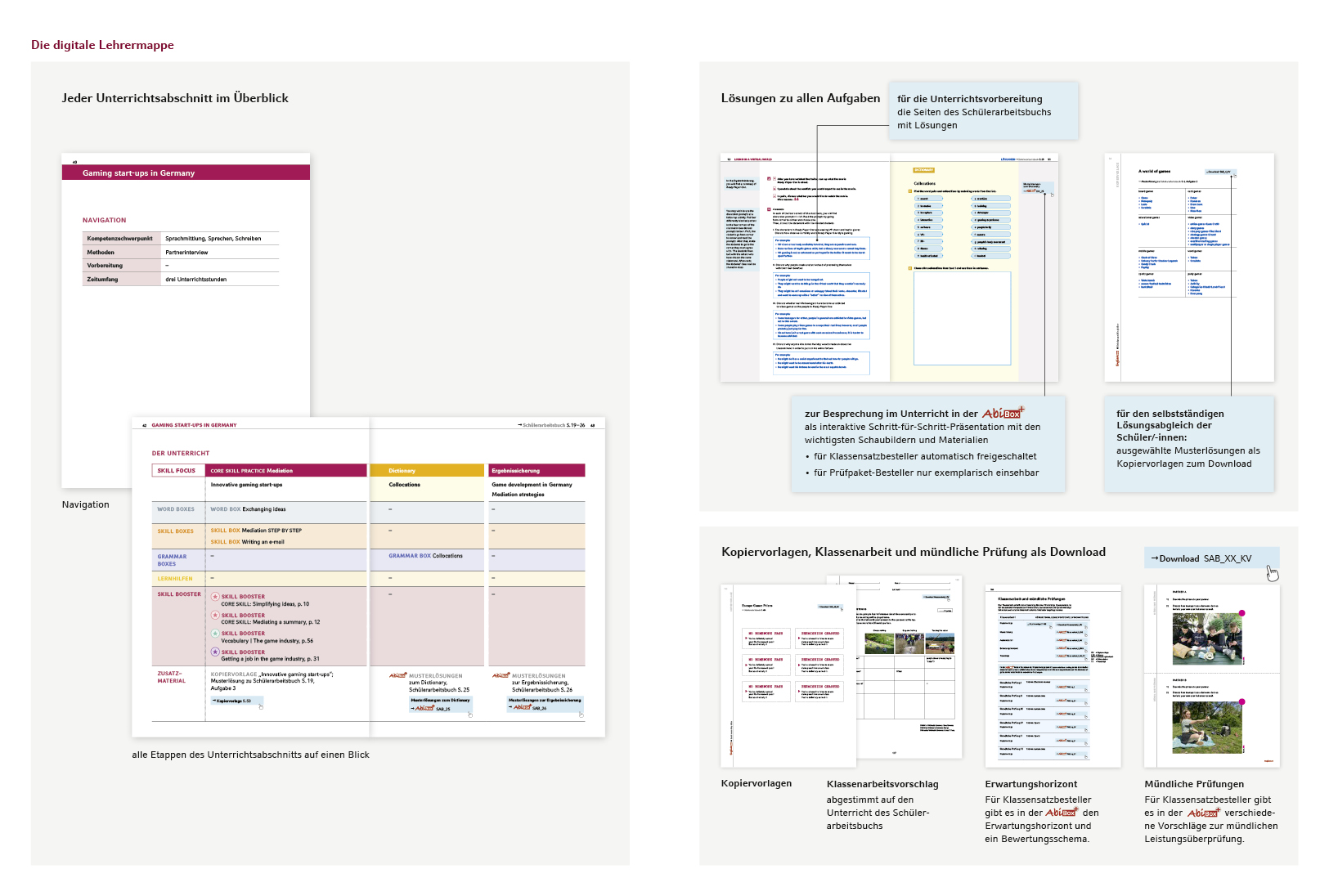This screenshot has height=896, width=1329.
Task: Open the Mündliche Prüfungen page thumbnail
Action: click(1211, 674)
